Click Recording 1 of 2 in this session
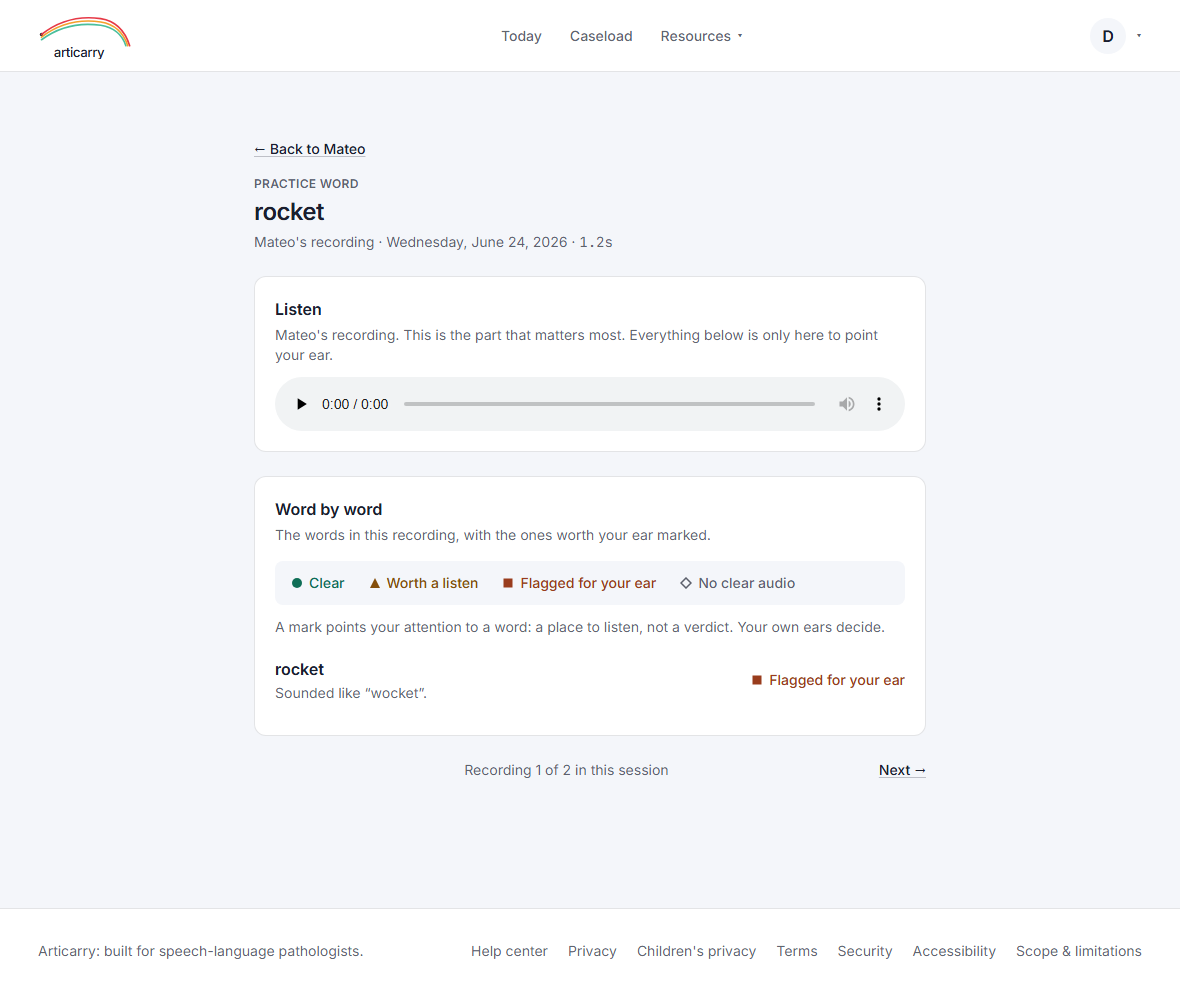 566,770
